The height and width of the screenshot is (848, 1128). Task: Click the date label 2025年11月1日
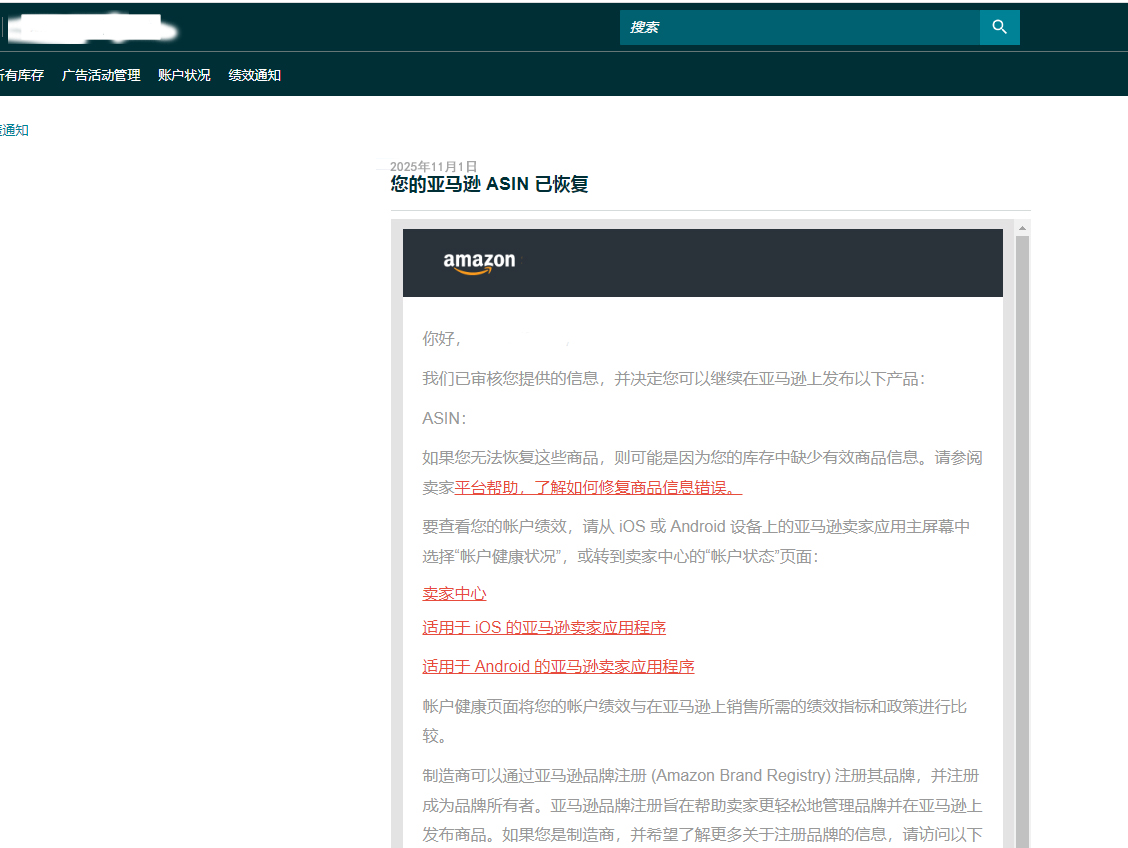click(433, 166)
